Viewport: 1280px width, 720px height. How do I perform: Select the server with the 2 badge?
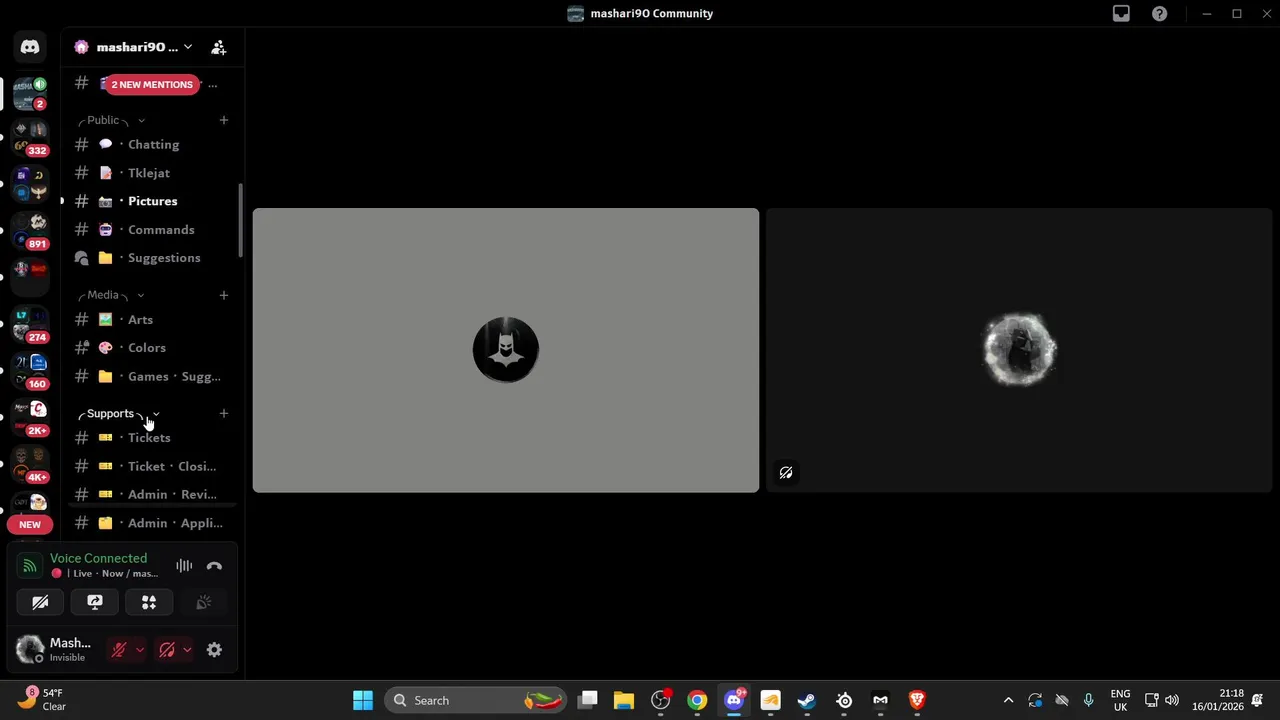(x=30, y=93)
